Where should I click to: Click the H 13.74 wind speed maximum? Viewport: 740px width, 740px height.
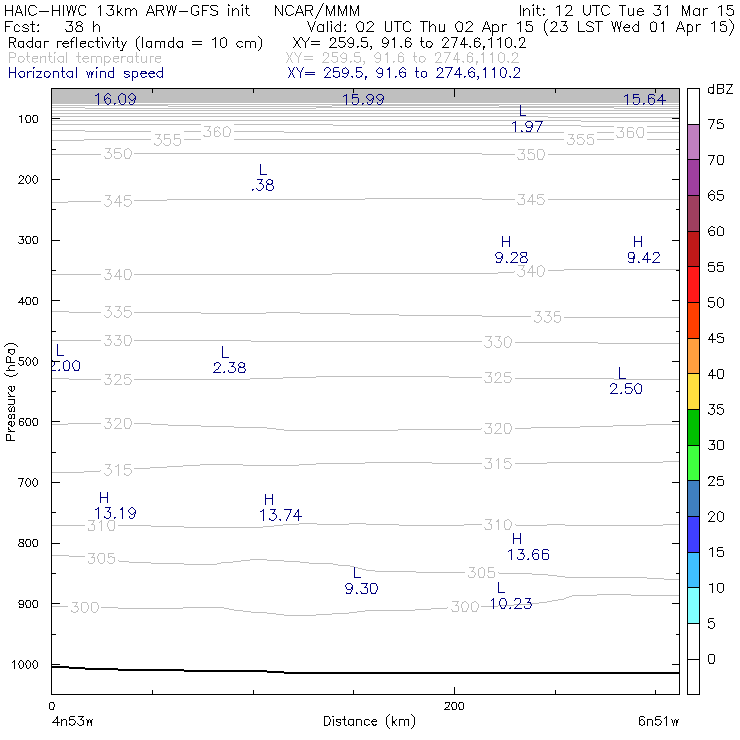[x=280, y=508]
